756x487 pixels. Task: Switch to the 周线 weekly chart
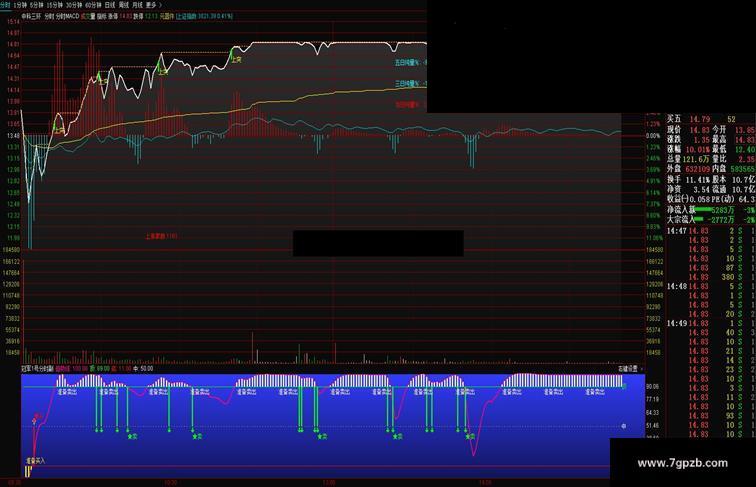tap(124, 5)
